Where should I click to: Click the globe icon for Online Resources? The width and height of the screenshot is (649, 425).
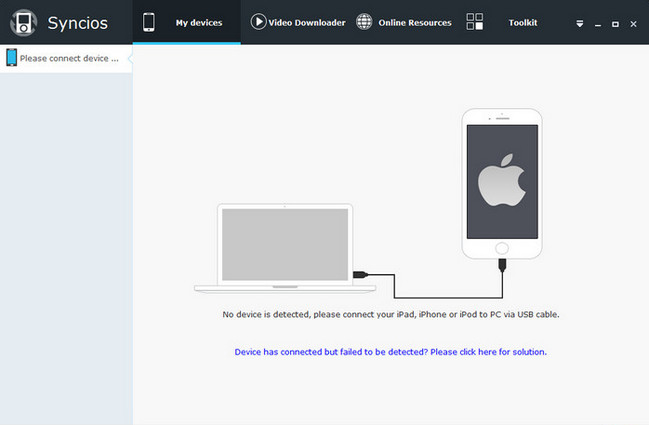click(365, 21)
